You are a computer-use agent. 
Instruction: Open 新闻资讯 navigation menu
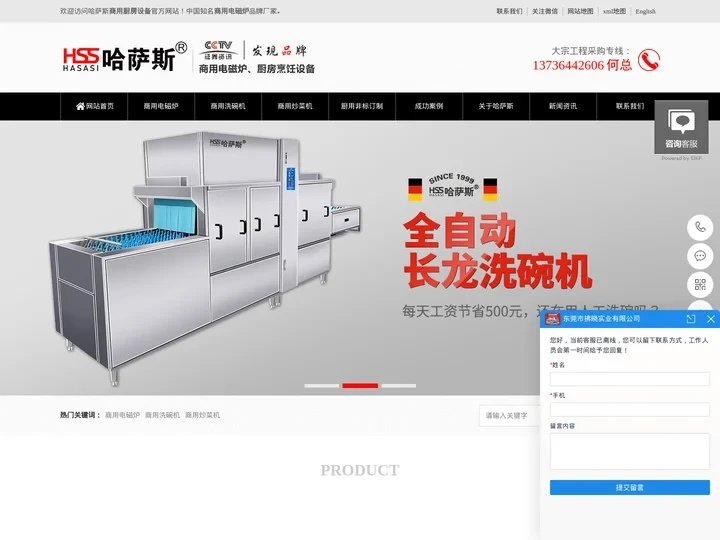563,106
